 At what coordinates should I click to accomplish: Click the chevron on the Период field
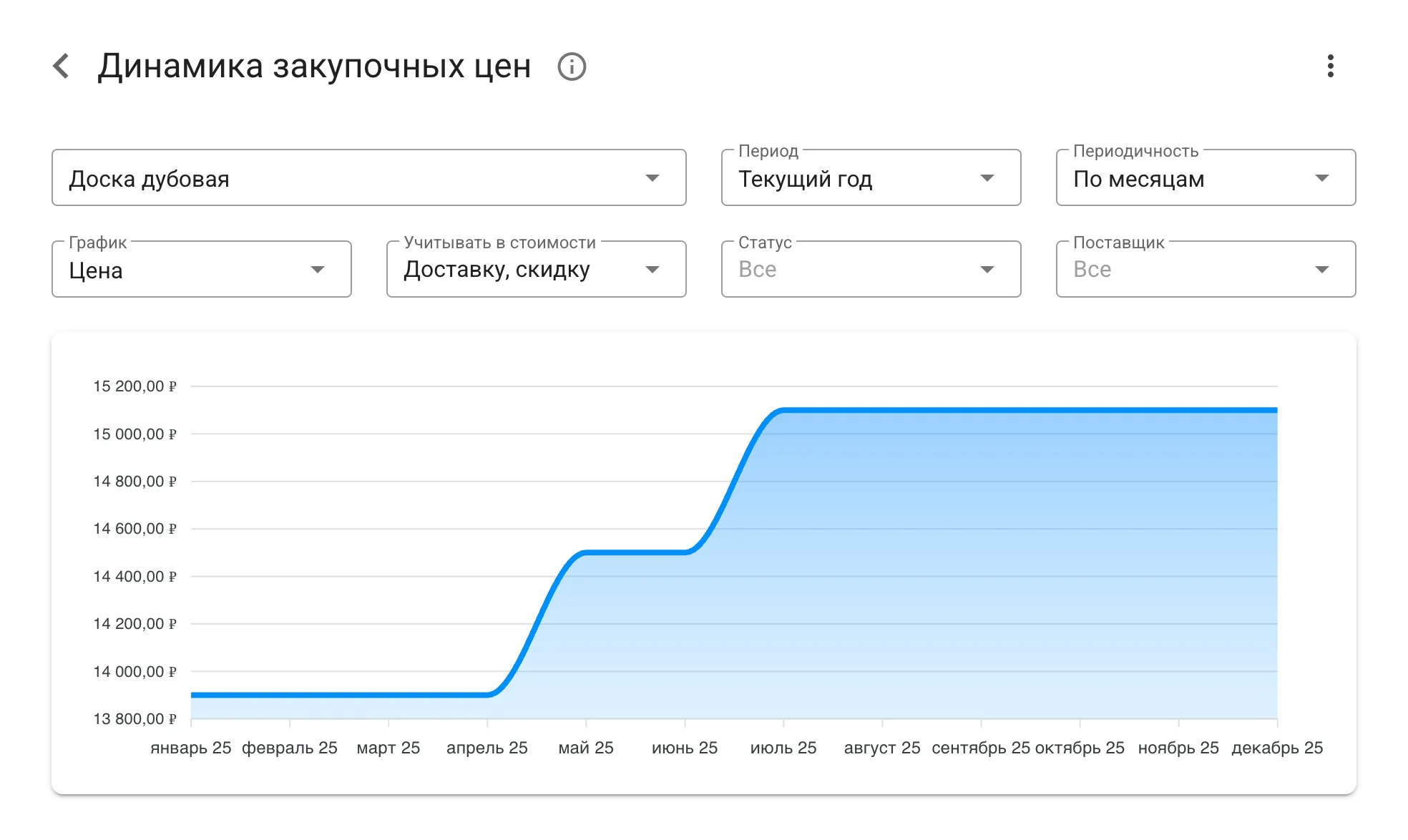(x=987, y=177)
